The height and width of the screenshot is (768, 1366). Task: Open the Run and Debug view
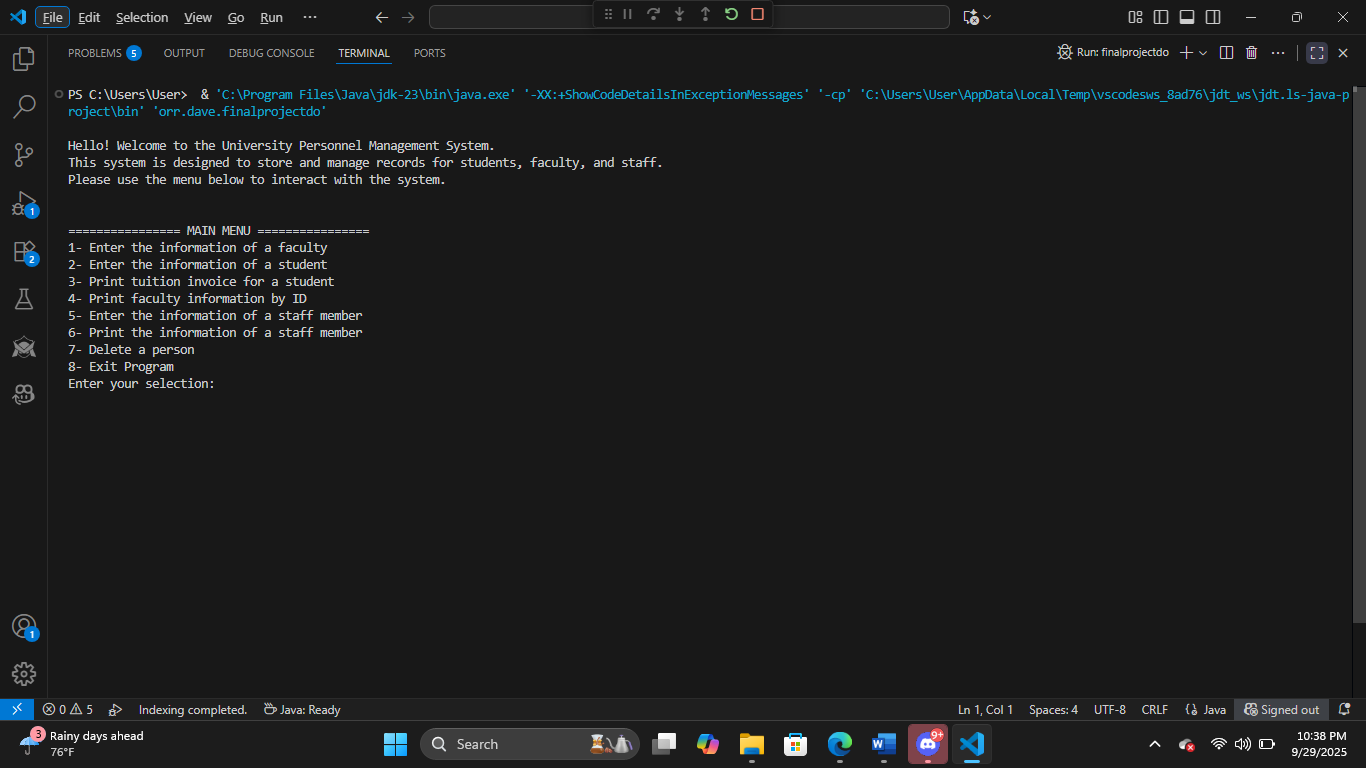click(x=24, y=203)
